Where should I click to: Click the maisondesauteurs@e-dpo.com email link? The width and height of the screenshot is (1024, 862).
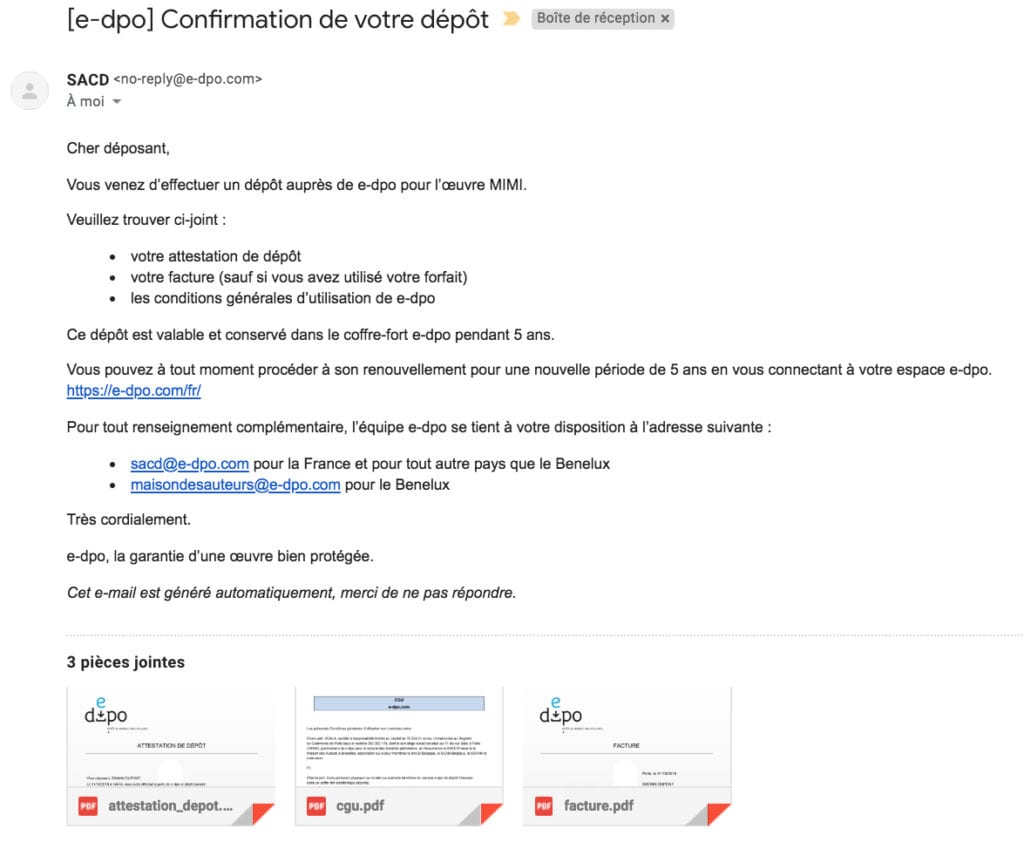pos(235,485)
